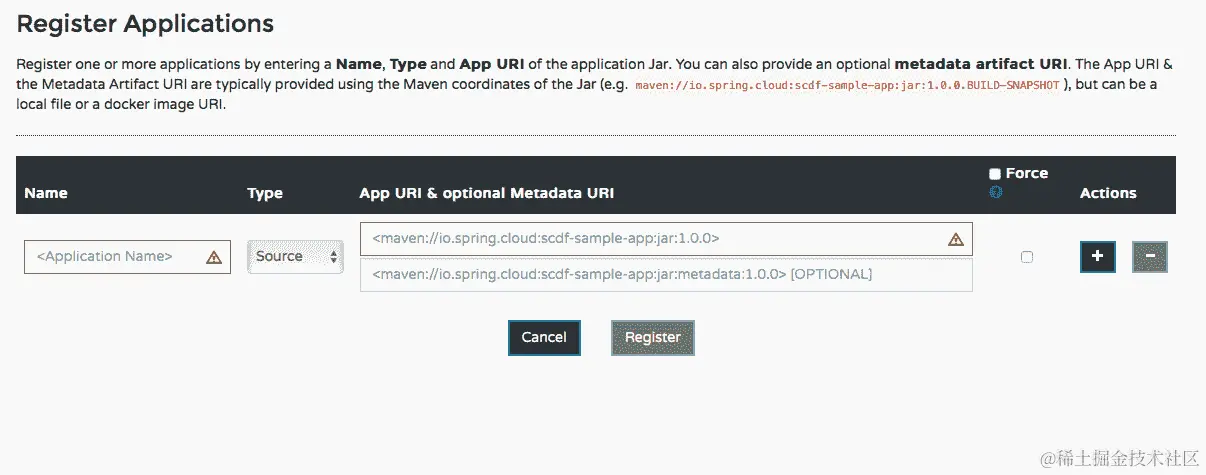Click warning icon in App URI field
The width and height of the screenshot is (1206, 475).
(x=955, y=239)
